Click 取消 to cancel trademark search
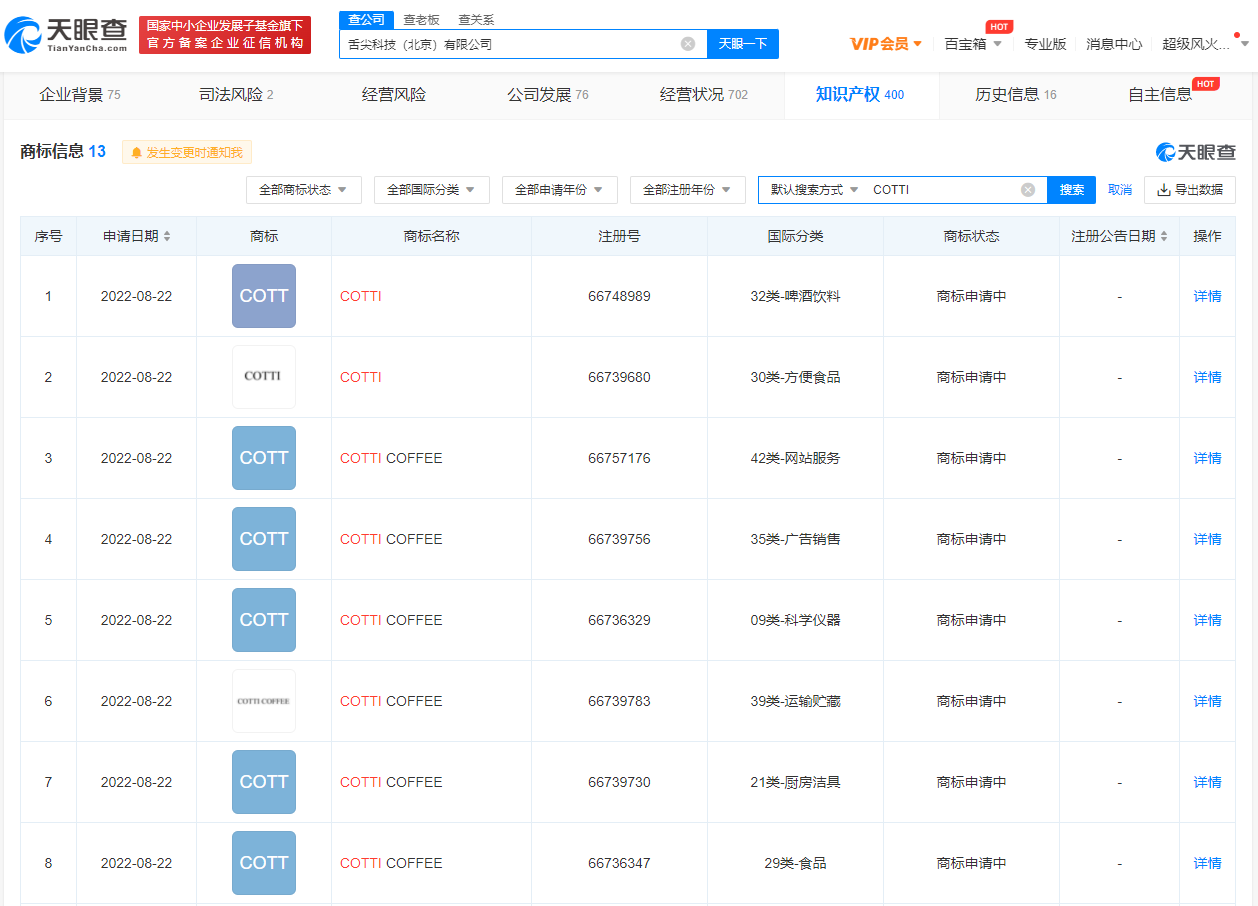The width and height of the screenshot is (1258, 906). tap(1120, 190)
